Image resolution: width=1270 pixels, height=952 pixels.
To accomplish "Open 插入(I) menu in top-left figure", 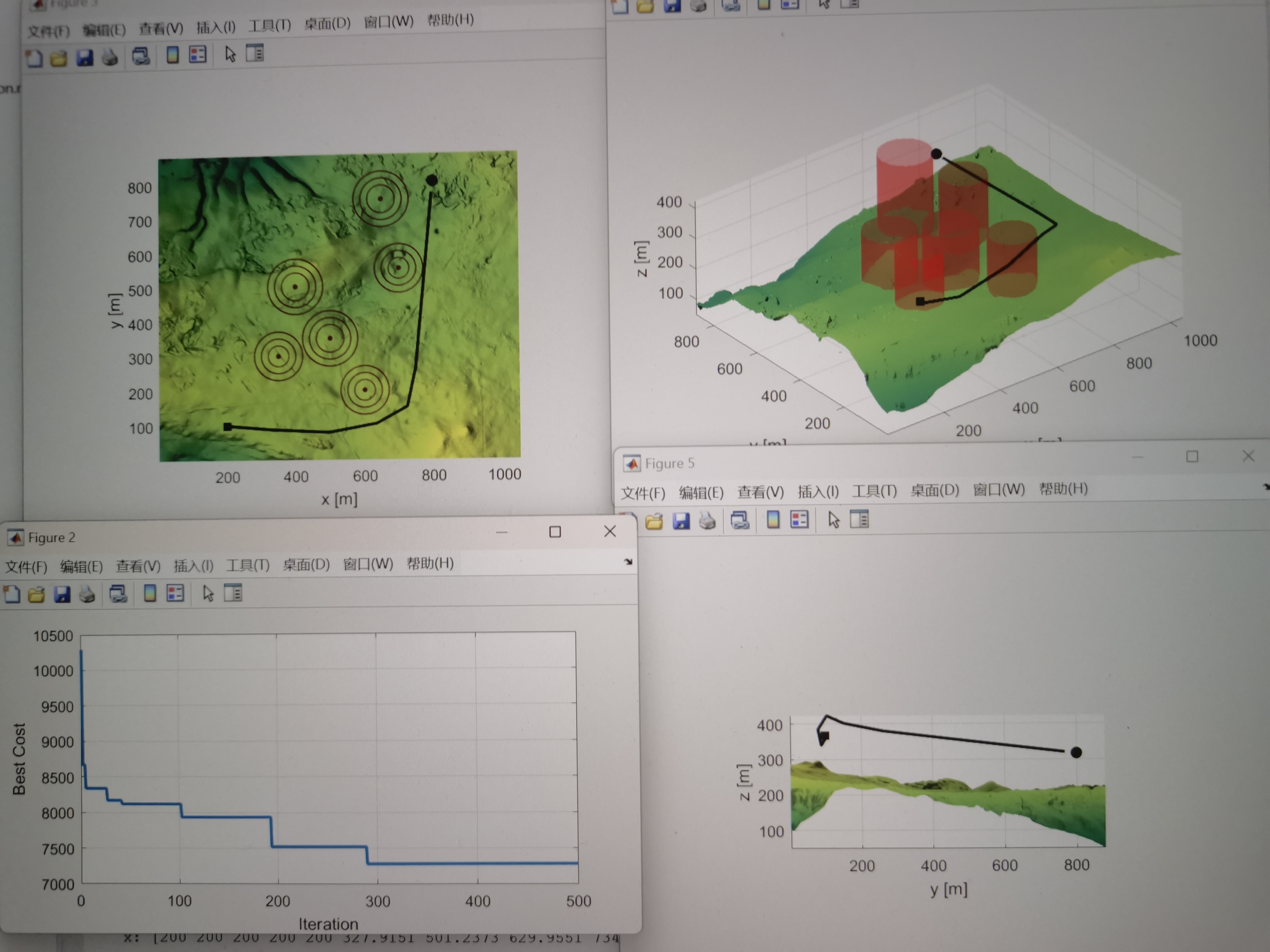I will tap(216, 27).
